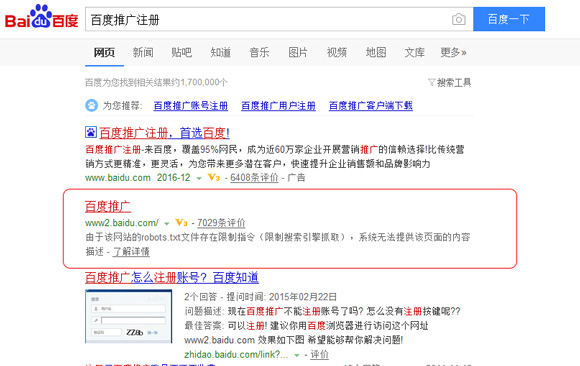This screenshot has width=580, height=366.
Task: Click the paw icon beside 为您推荐
Action: pos(91,105)
